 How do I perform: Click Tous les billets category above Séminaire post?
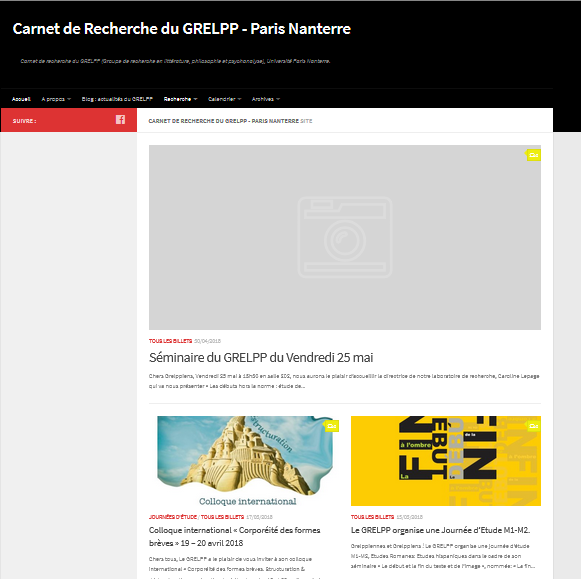click(170, 341)
